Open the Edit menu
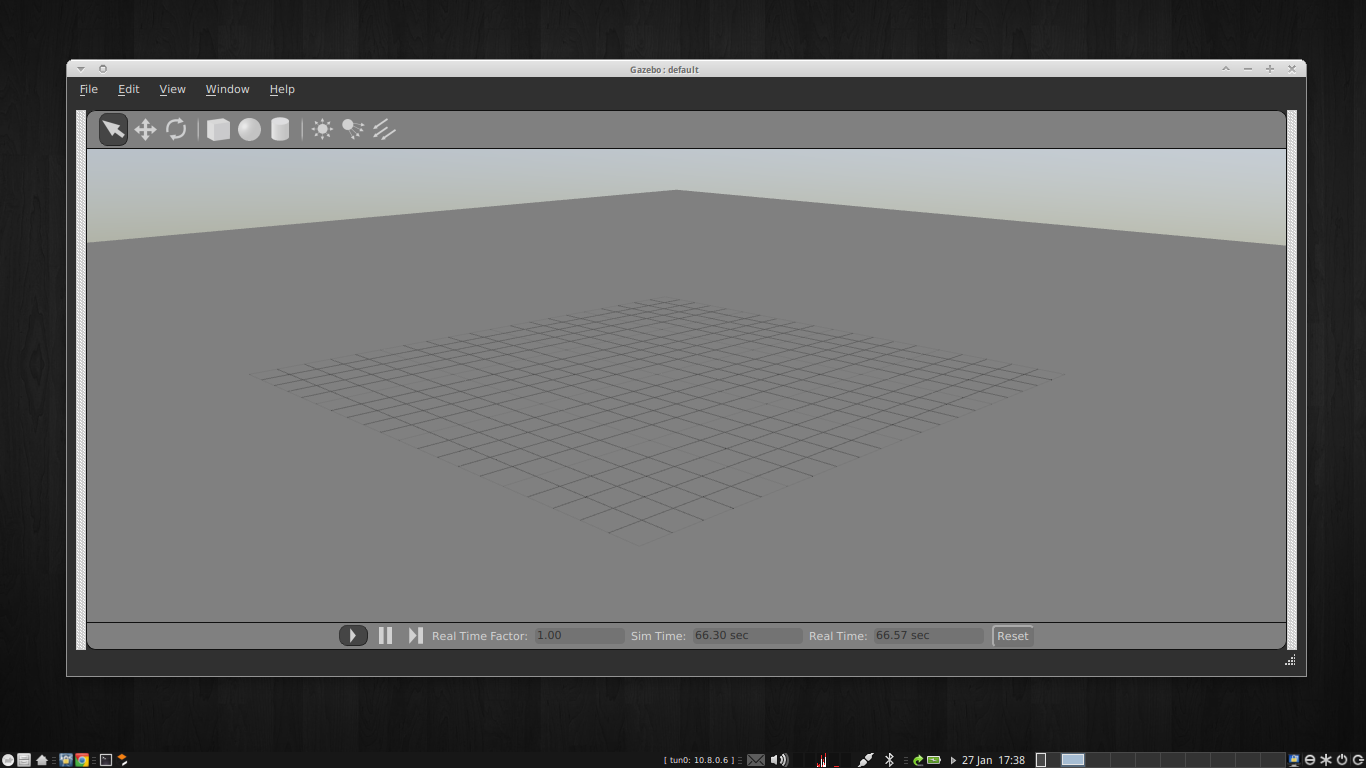Screen dimensions: 1366x768 (128, 89)
